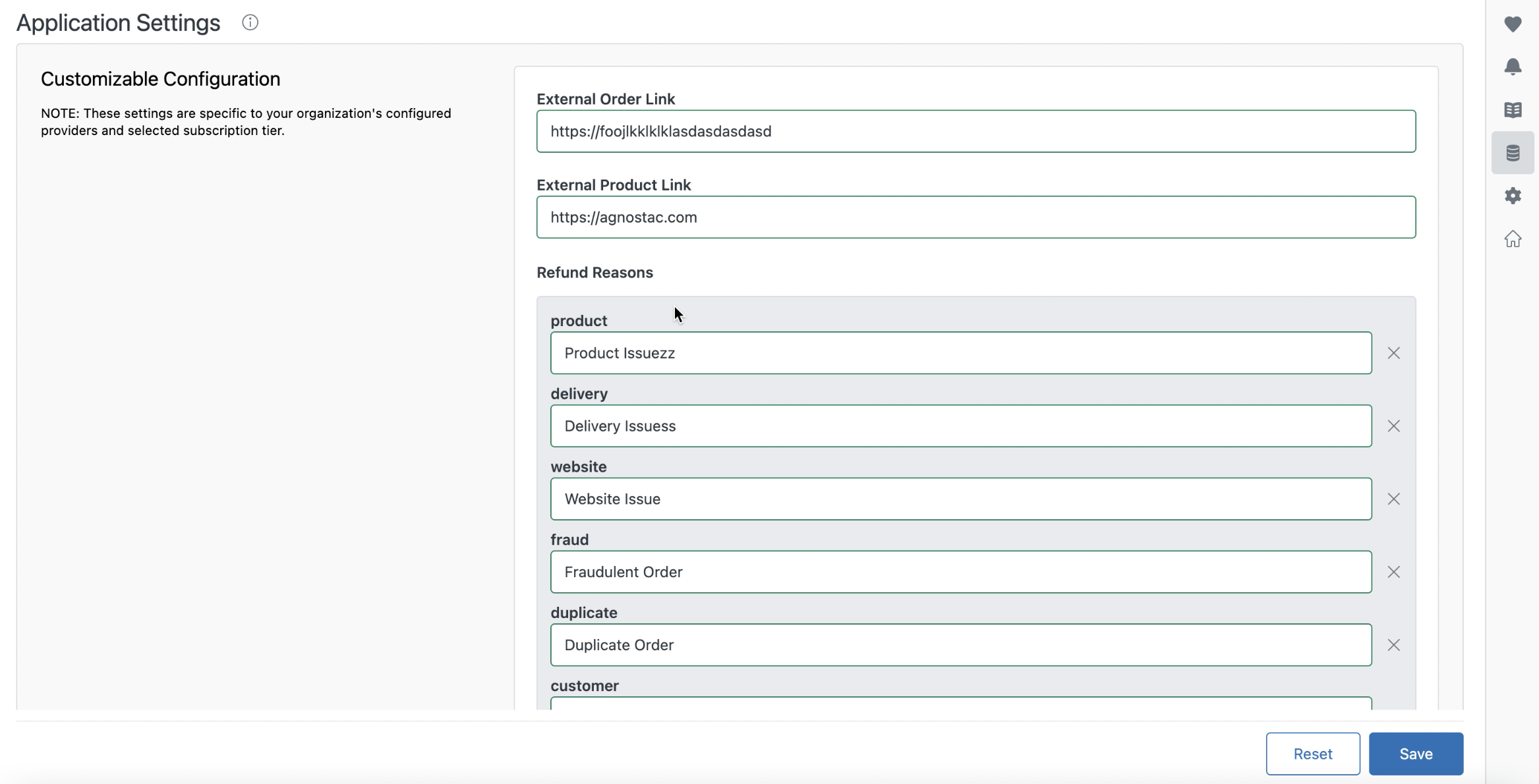
Task: Click the Customizable Configuration heading
Action: [x=160, y=79]
